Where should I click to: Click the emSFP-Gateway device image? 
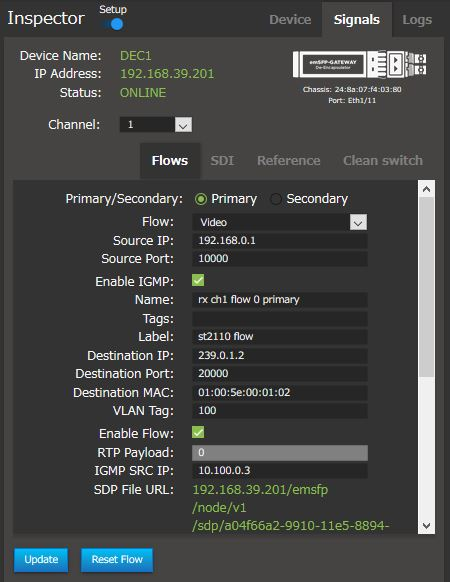click(x=359, y=64)
